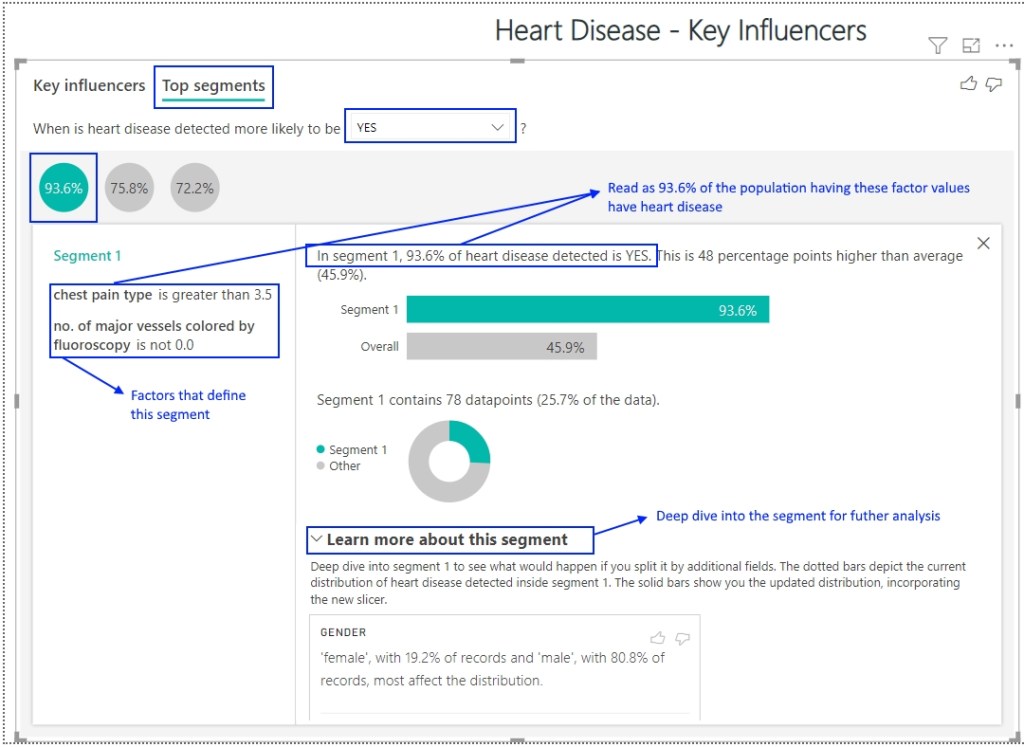Switch to the Key influencers tab

[88, 86]
